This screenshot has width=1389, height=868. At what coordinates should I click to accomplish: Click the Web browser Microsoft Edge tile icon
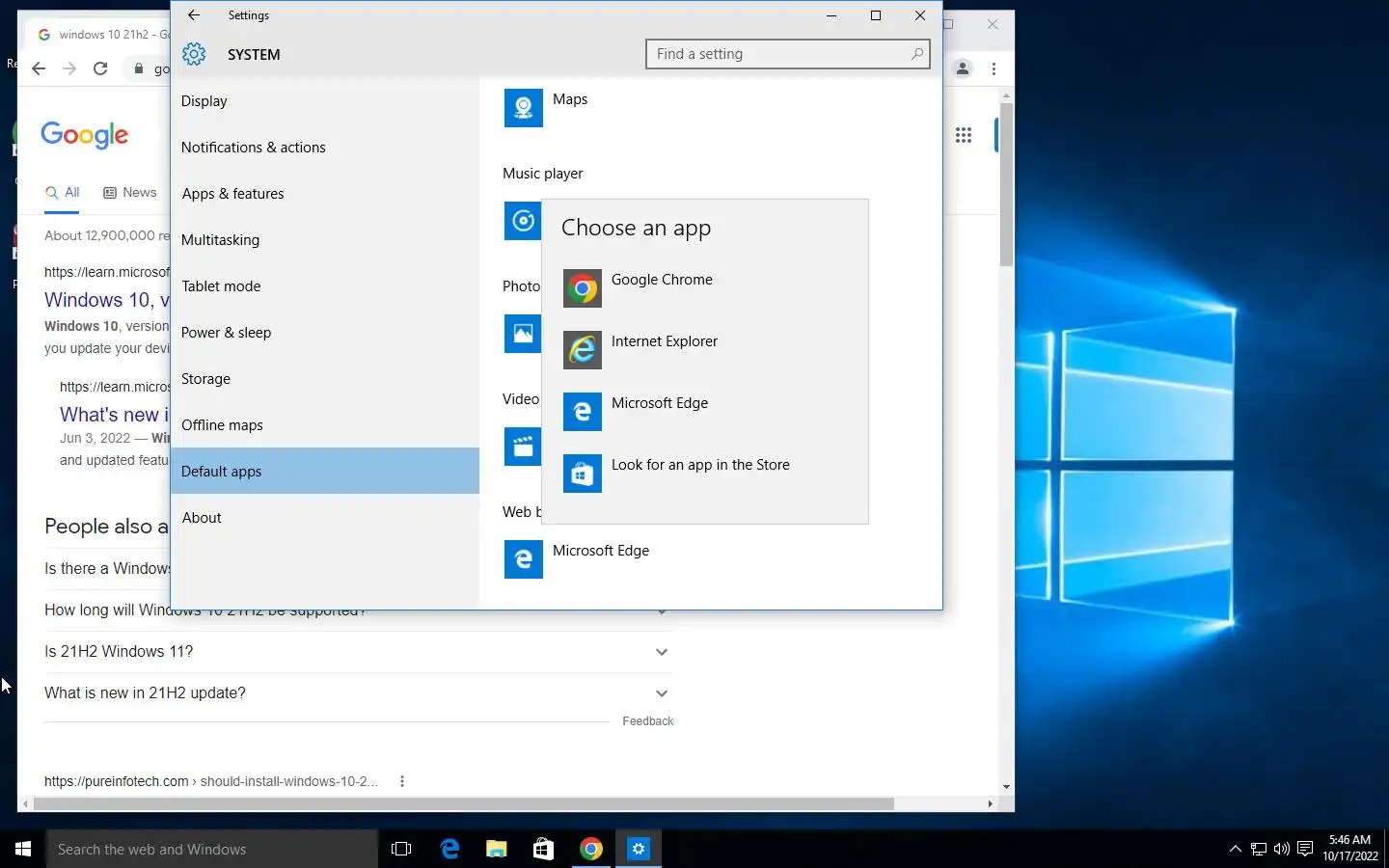[x=524, y=559]
